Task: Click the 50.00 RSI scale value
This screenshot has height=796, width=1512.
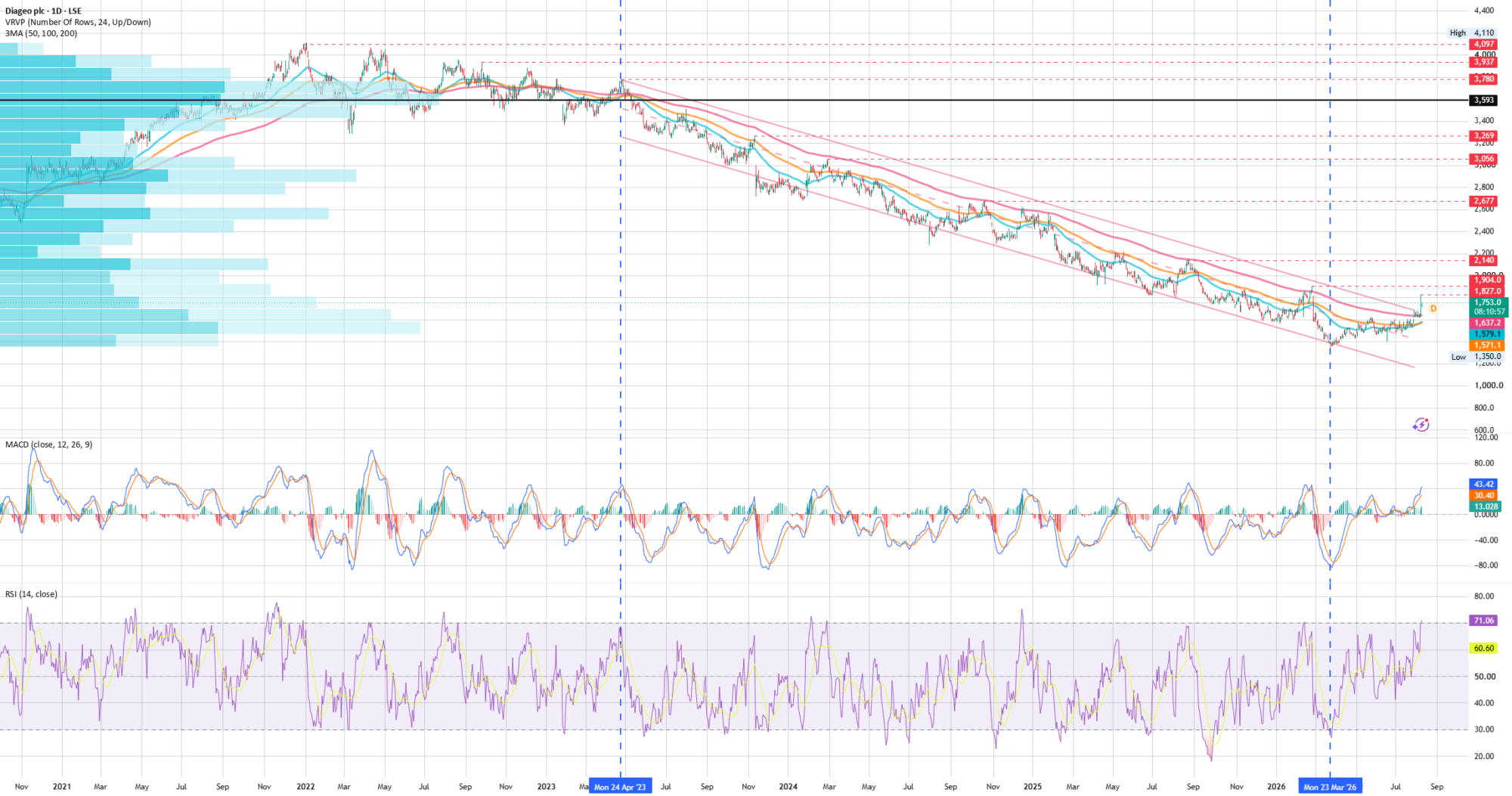Action: 1485,677
